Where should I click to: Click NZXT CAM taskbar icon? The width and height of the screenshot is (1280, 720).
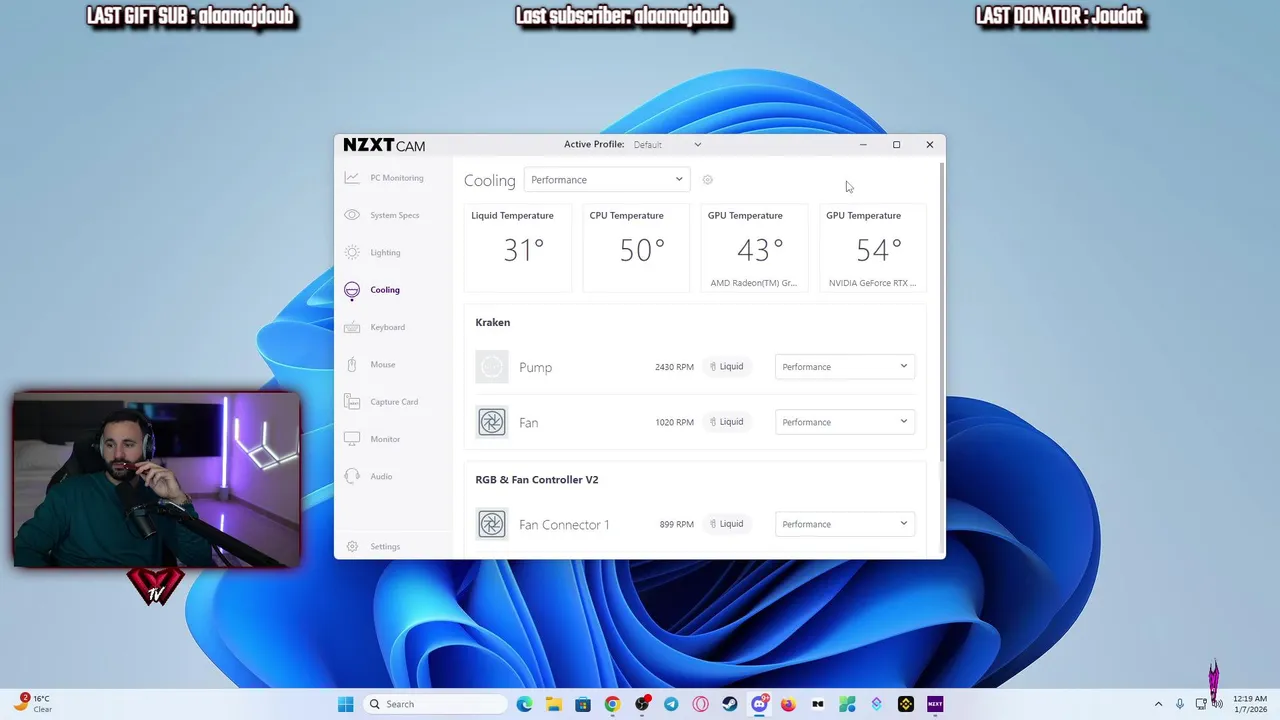click(x=935, y=704)
